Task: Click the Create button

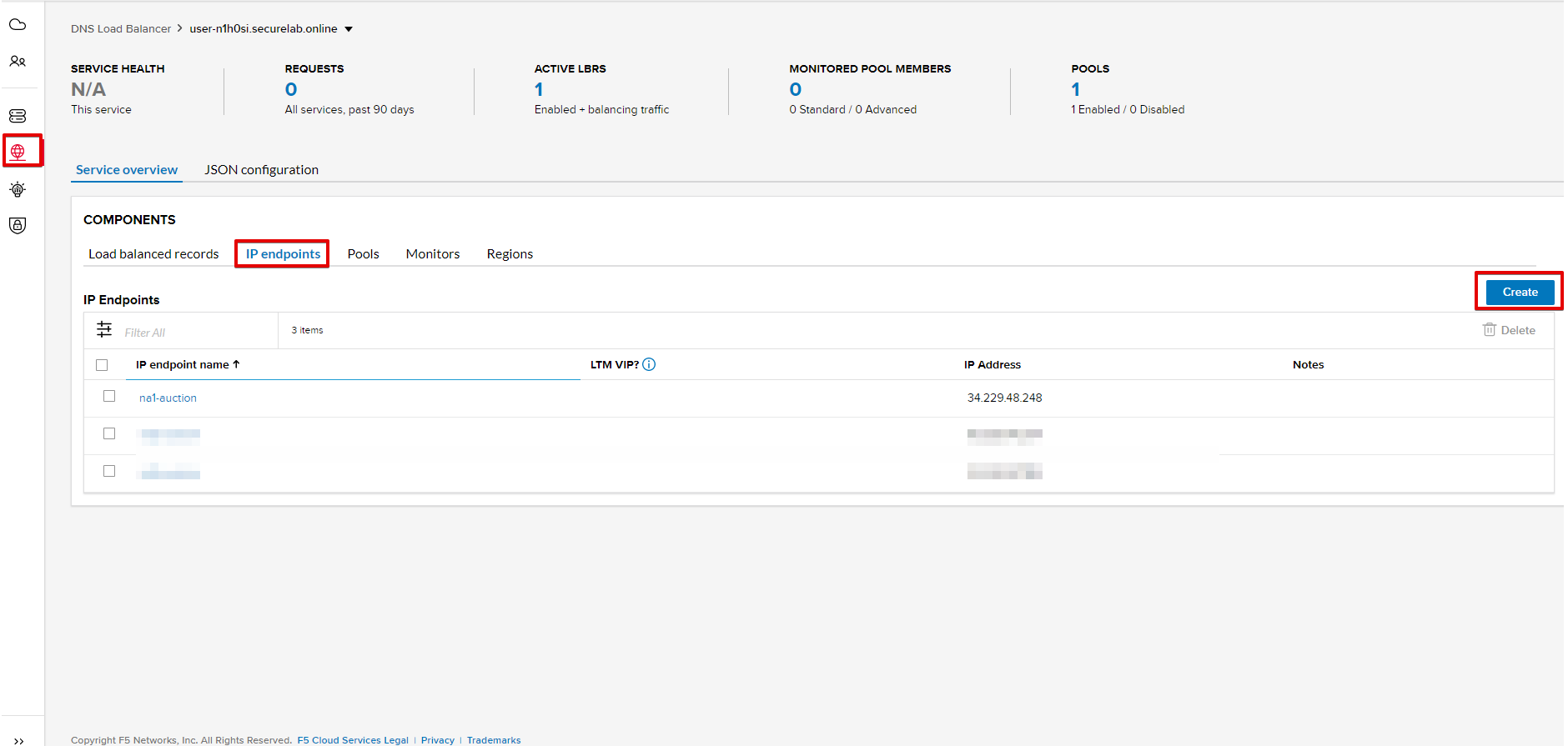Action: (1520, 292)
